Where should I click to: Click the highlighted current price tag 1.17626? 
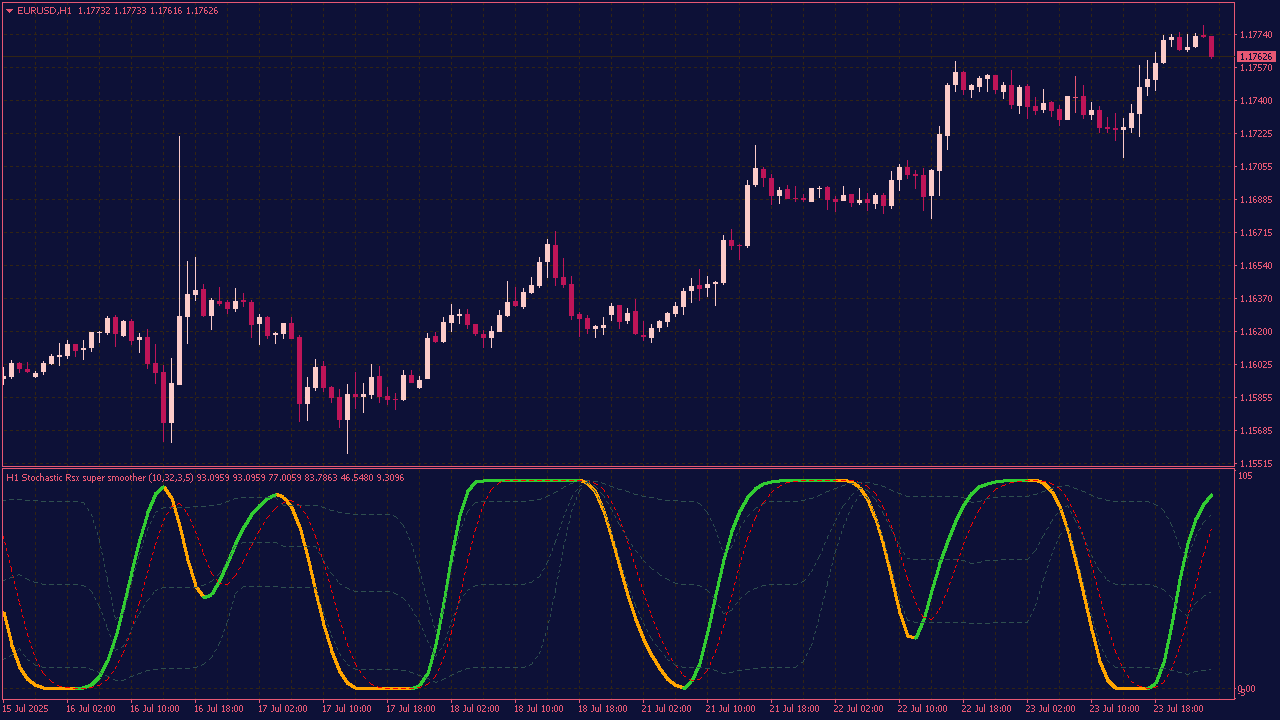tap(1255, 56)
